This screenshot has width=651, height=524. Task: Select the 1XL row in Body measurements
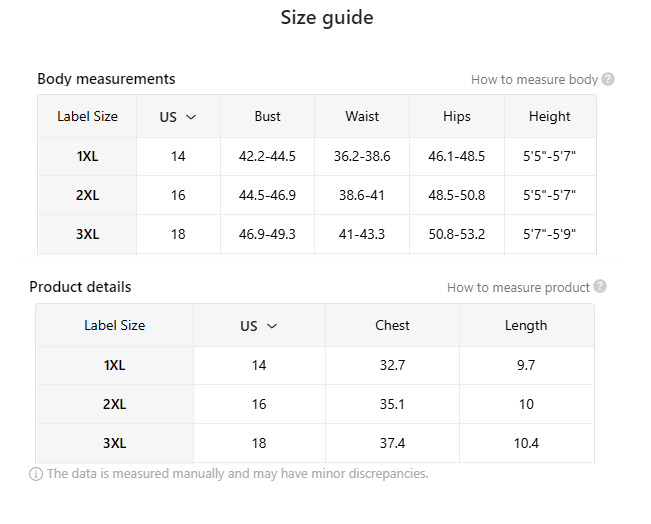pos(87,156)
